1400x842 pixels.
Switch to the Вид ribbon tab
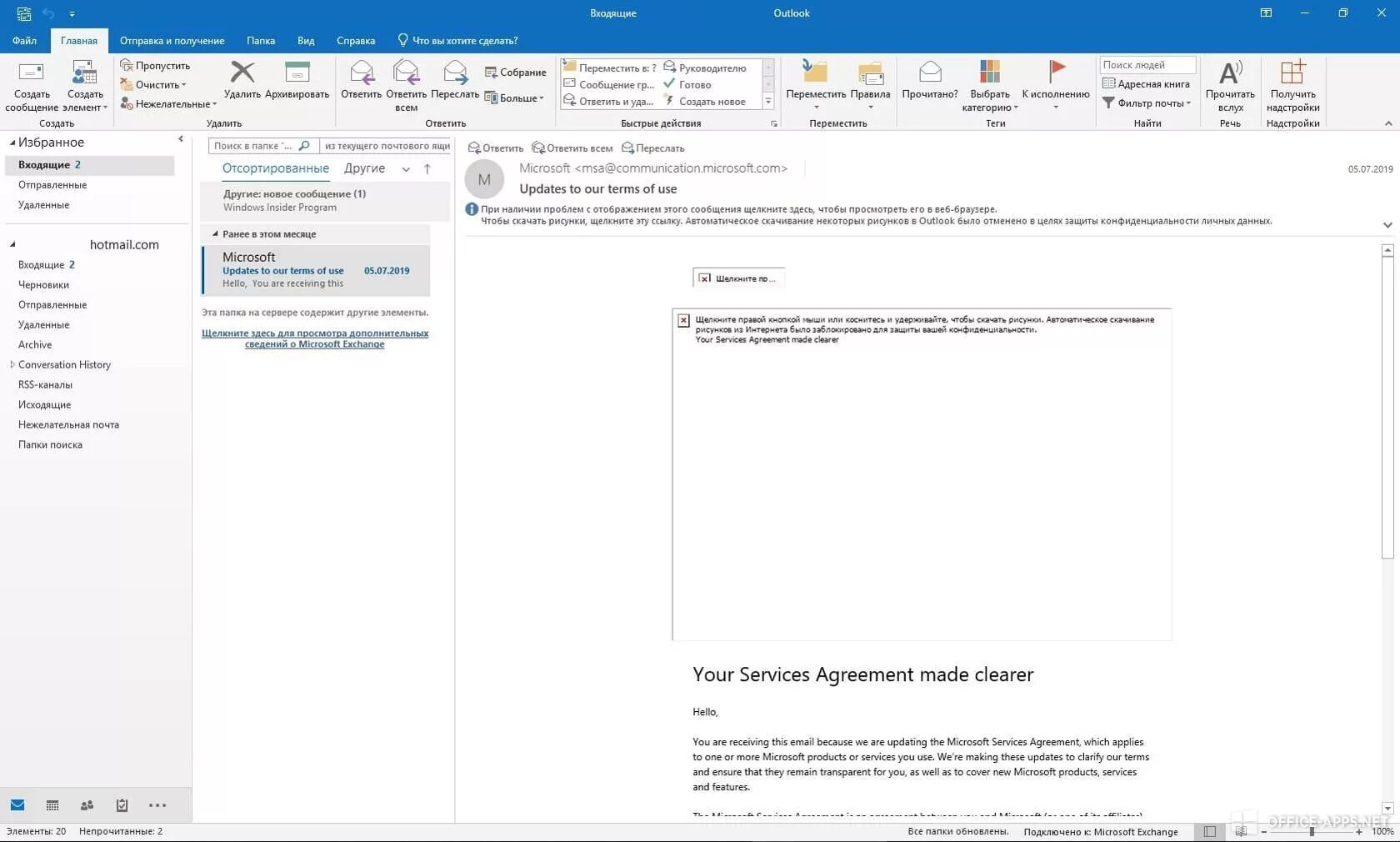tap(306, 40)
